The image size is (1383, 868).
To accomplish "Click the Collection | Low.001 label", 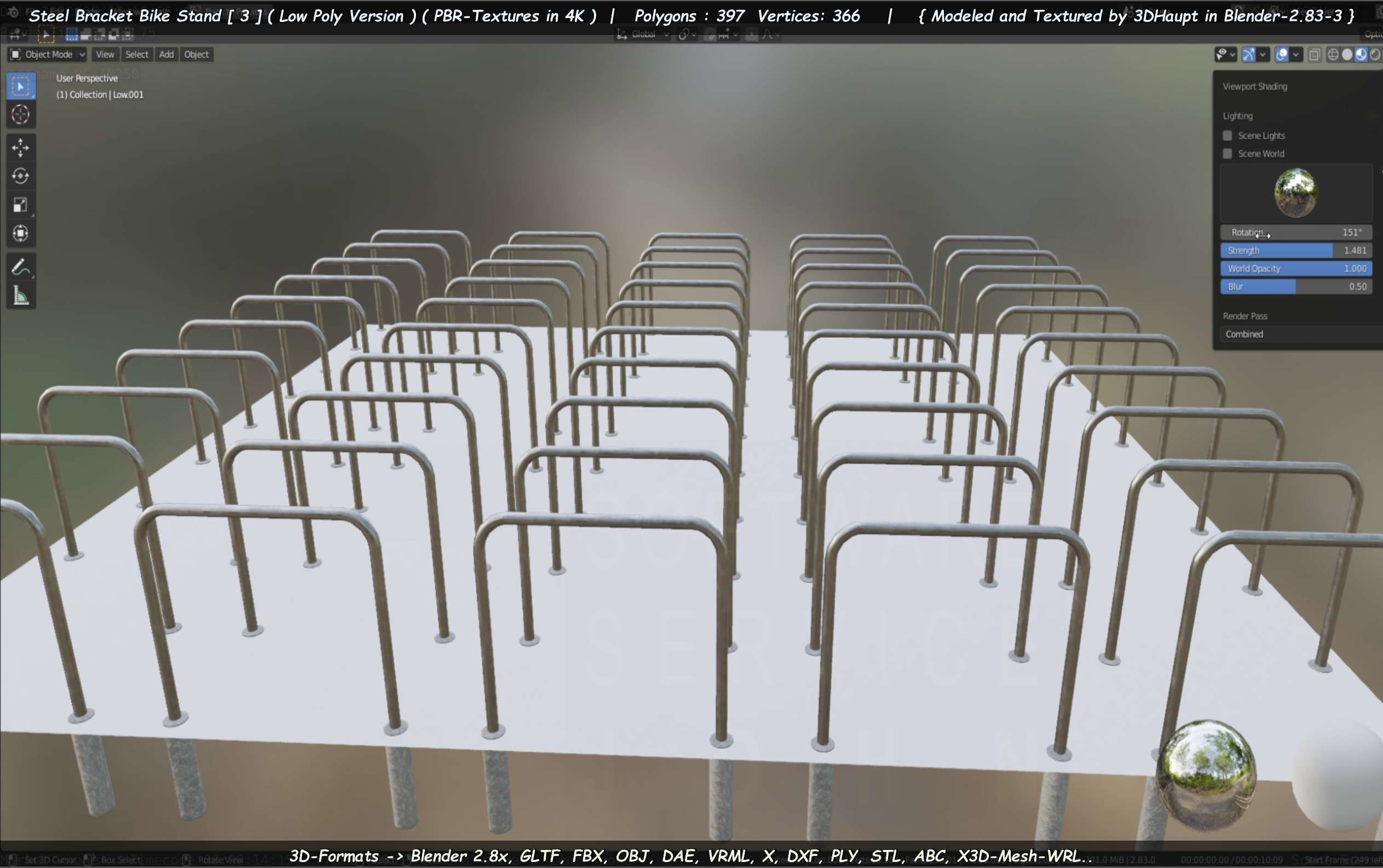I will [100, 95].
